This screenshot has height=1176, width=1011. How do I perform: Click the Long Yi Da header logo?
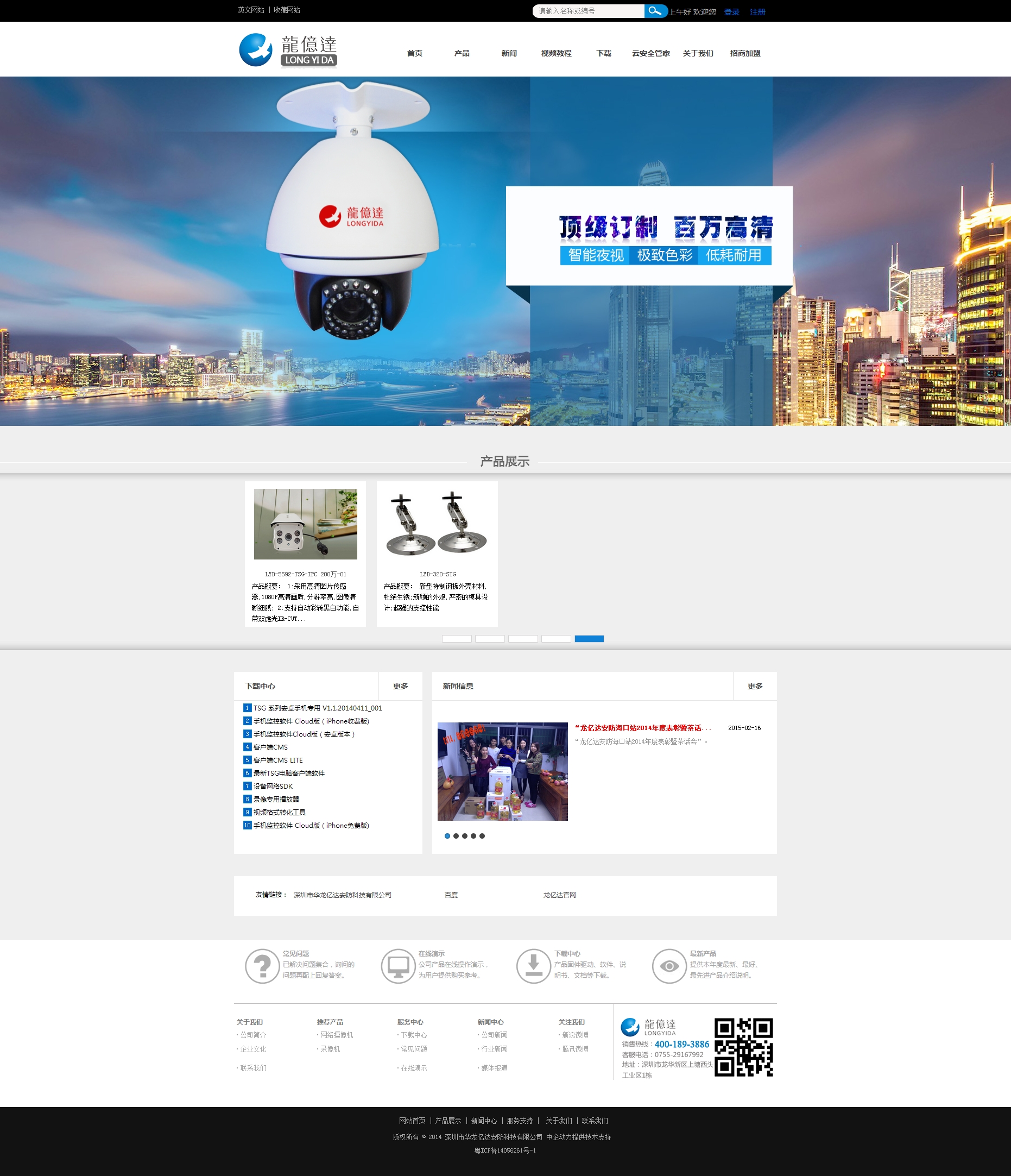(288, 50)
